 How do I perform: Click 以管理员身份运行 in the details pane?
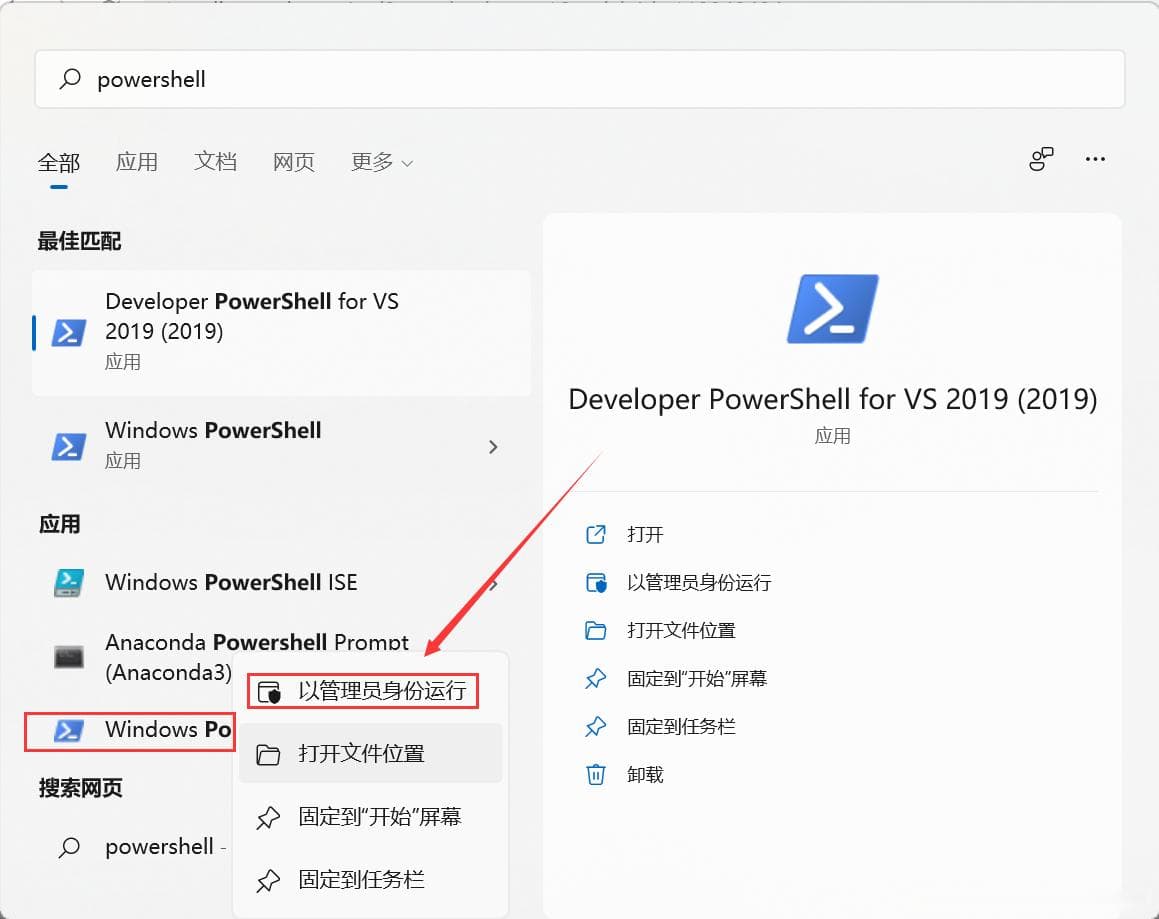click(x=699, y=583)
